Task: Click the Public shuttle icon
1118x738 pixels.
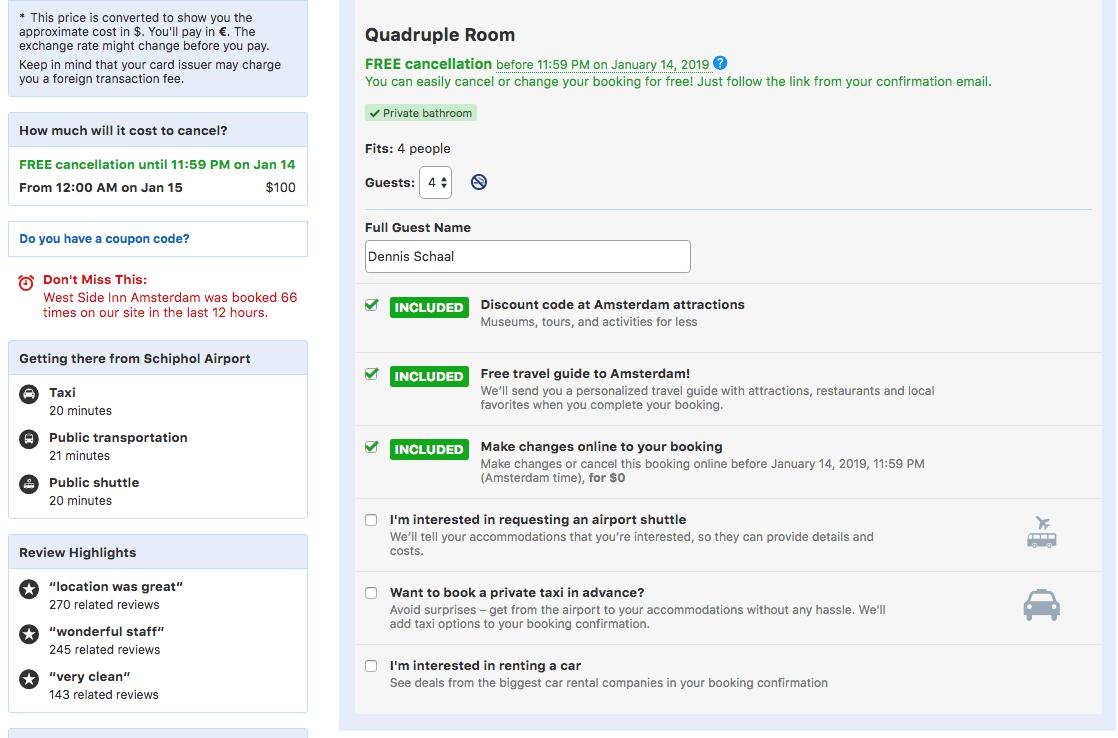Action: (x=29, y=484)
